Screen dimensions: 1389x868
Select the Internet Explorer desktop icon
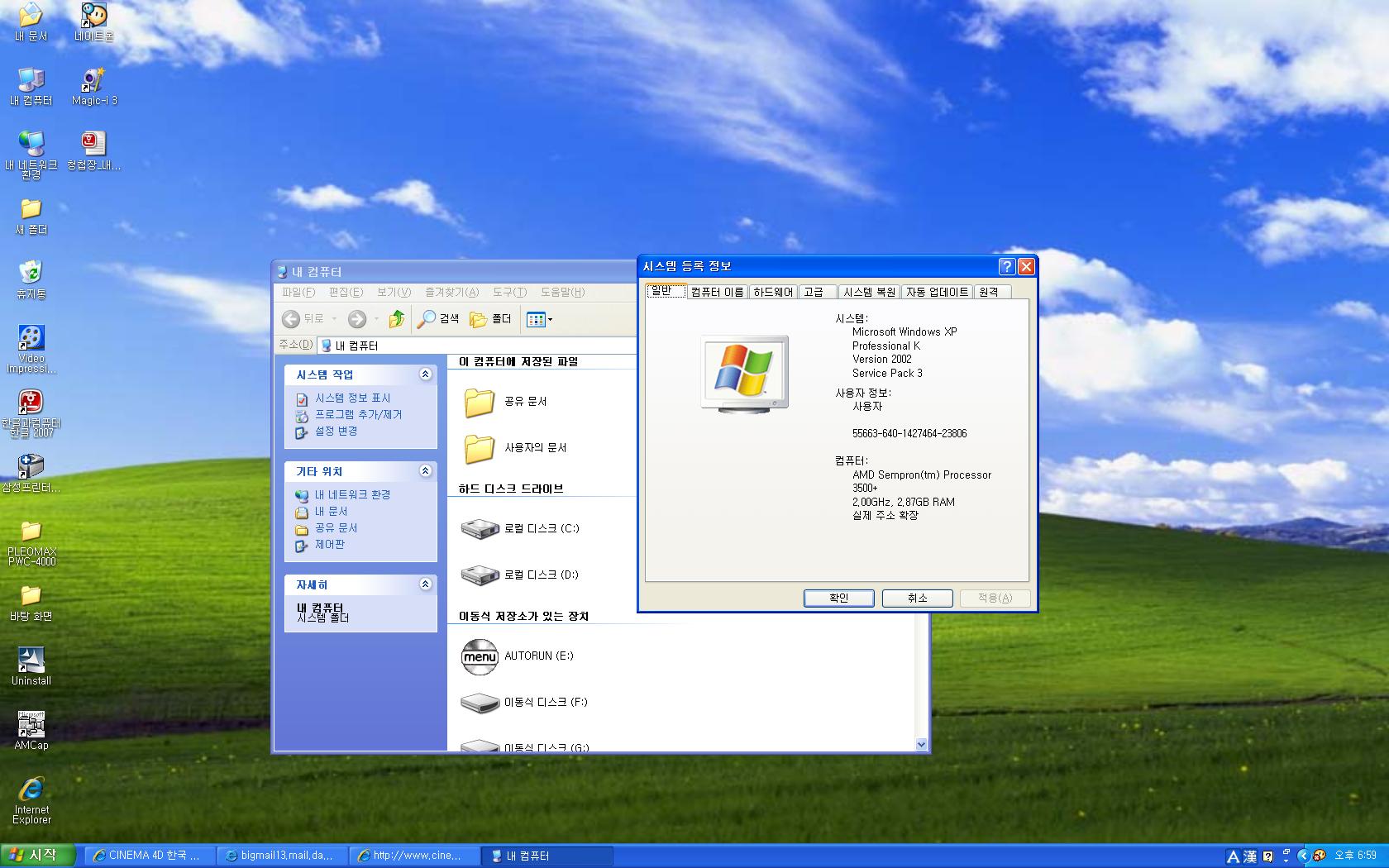coord(31,801)
